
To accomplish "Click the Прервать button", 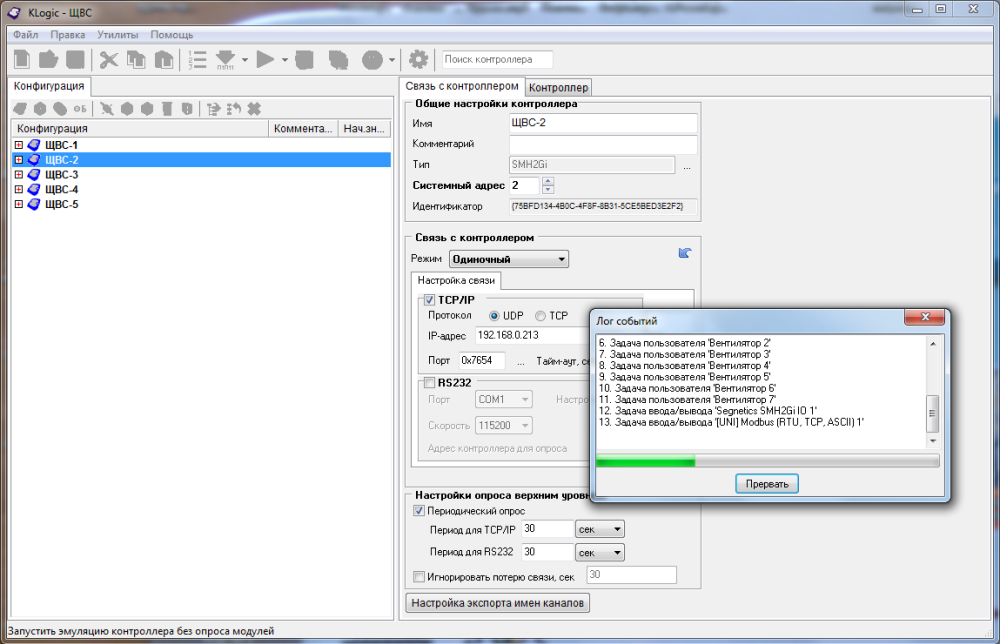I will point(767,484).
